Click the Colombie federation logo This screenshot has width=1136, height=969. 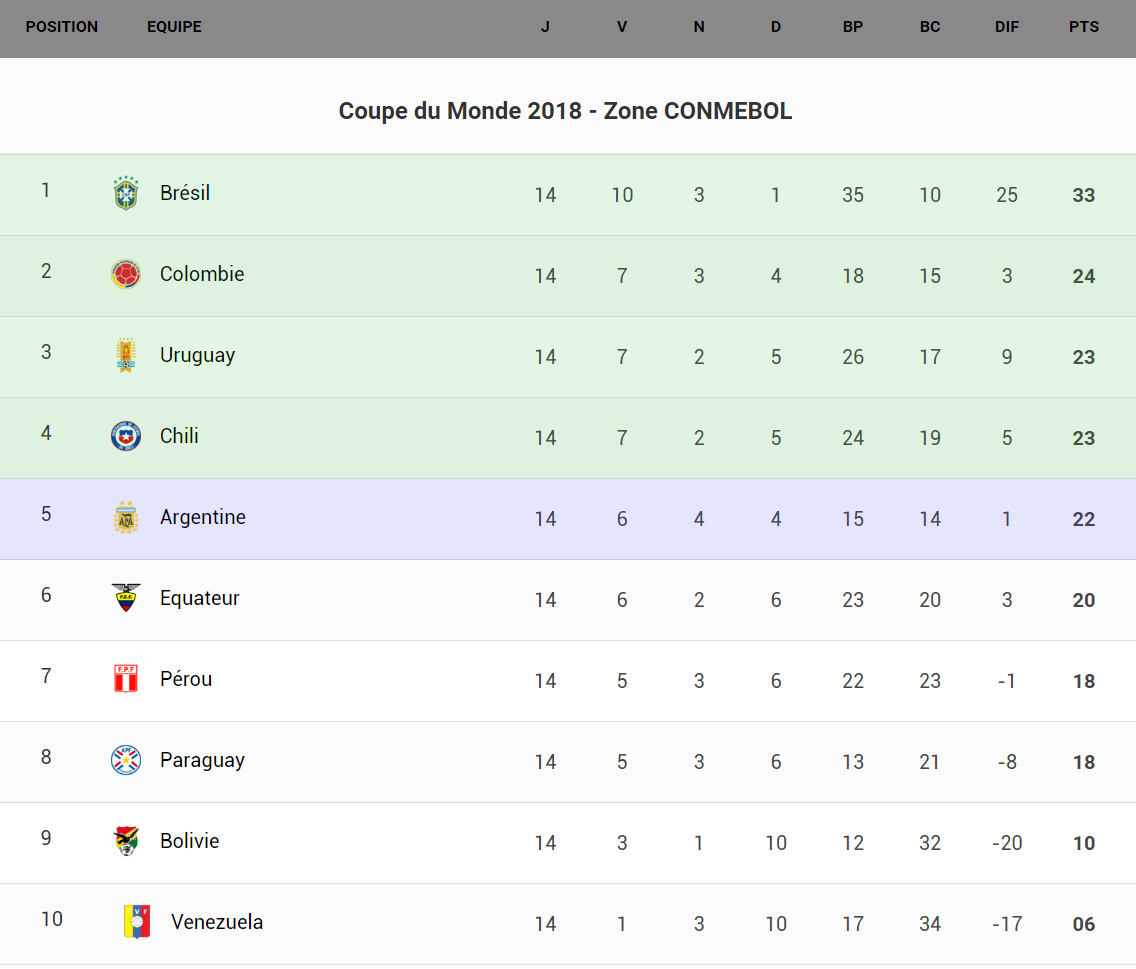126,275
